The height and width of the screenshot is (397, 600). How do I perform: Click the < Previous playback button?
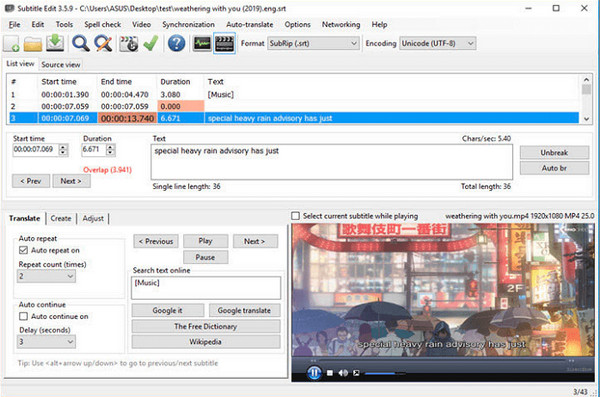156,241
